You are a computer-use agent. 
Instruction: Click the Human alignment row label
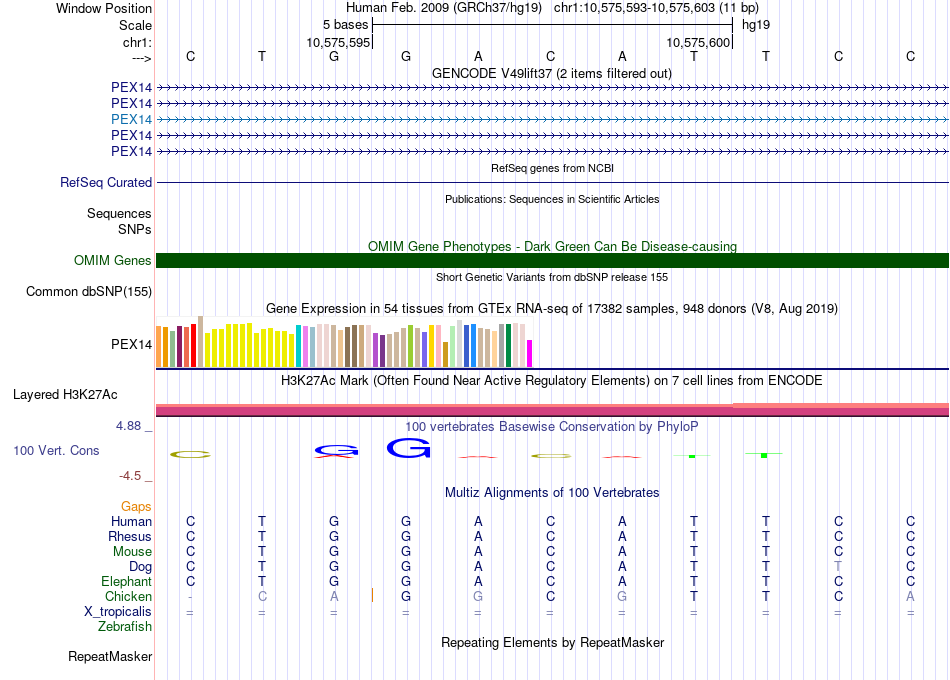click(131, 522)
